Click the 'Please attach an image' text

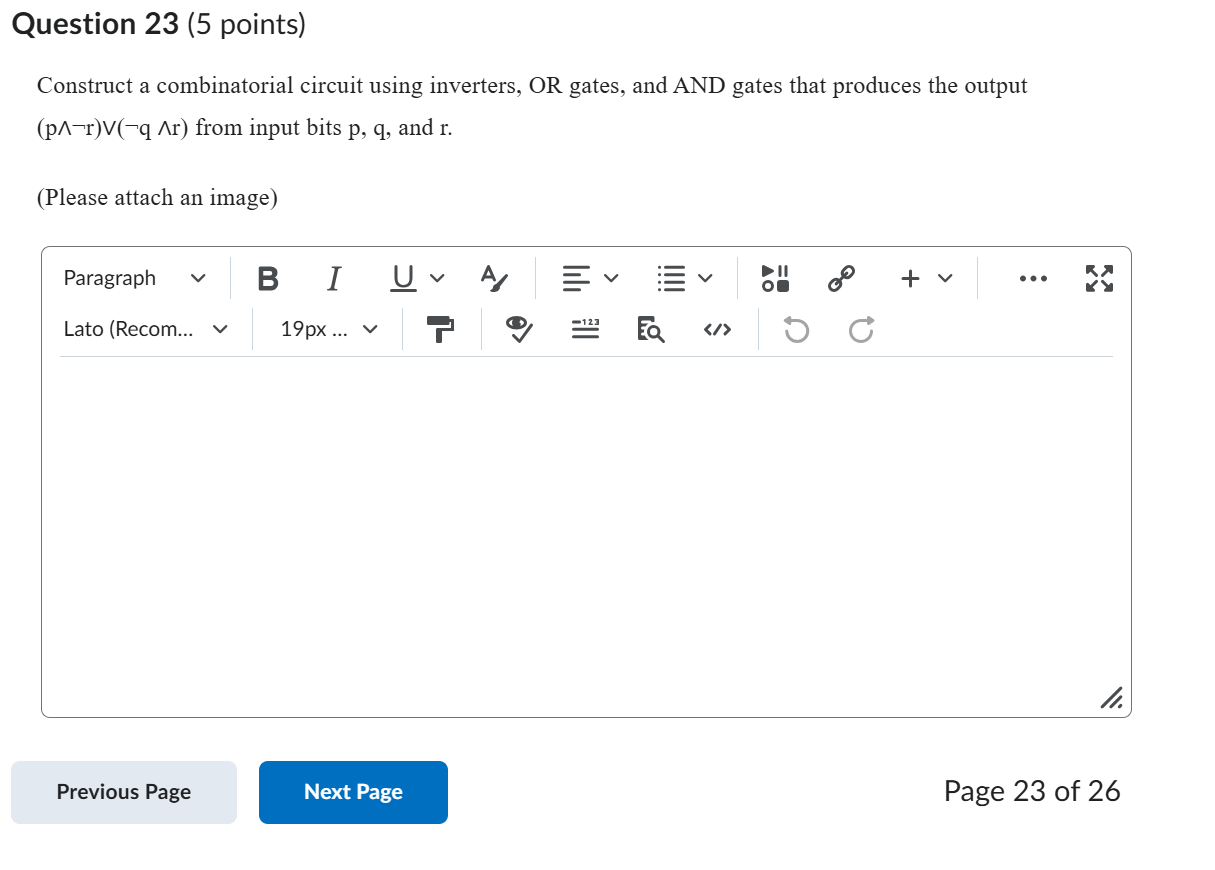pyautogui.click(x=158, y=198)
